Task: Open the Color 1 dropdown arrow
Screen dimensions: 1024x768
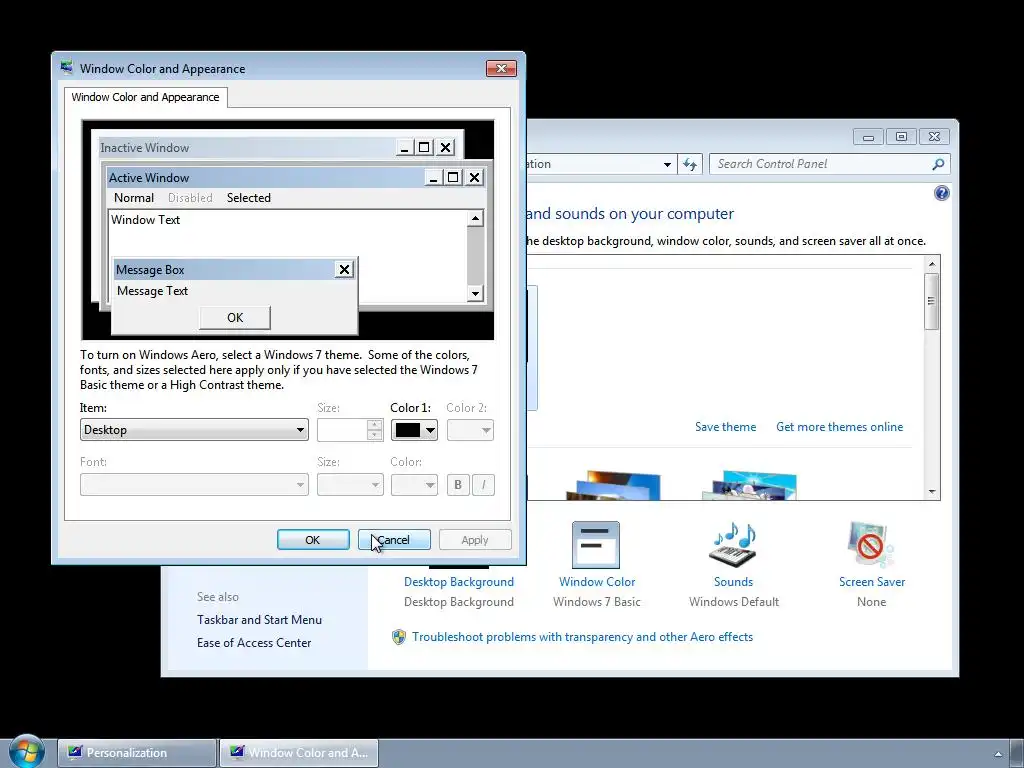Action: tap(430, 430)
